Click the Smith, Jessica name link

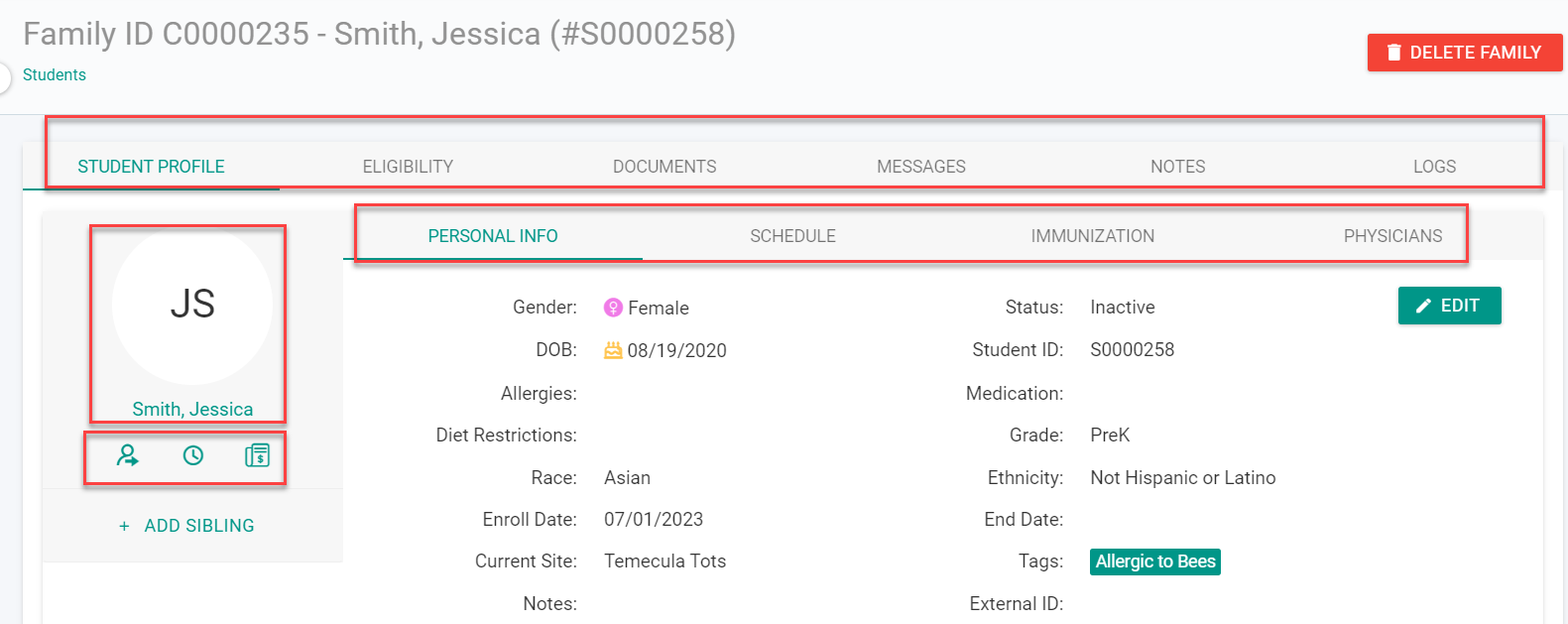[x=192, y=410]
